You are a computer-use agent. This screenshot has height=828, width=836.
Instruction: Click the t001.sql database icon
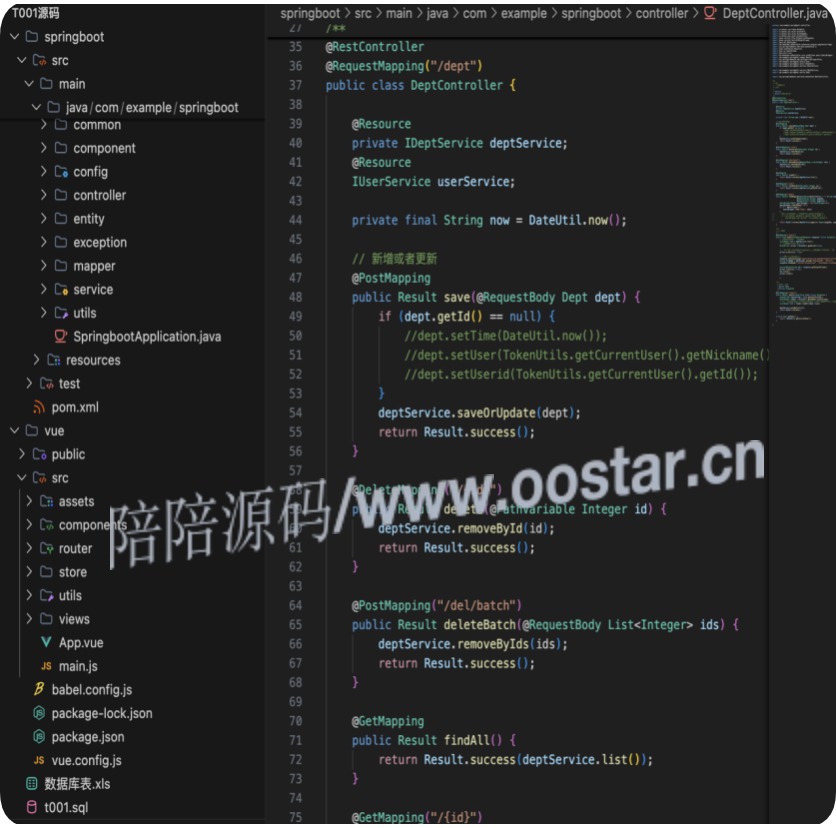click(32, 808)
